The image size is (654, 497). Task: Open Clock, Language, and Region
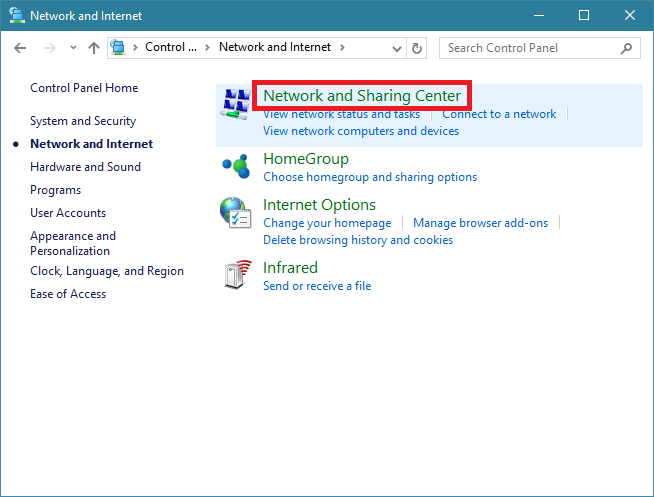click(x=107, y=271)
